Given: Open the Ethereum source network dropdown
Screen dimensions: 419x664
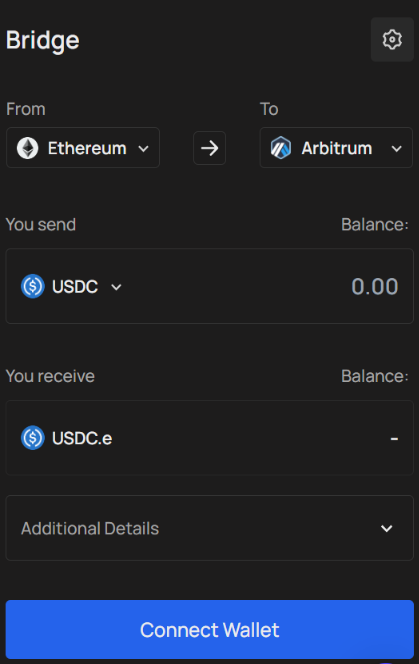Looking at the screenshot, I should pyautogui.click(x=83, y=148).
